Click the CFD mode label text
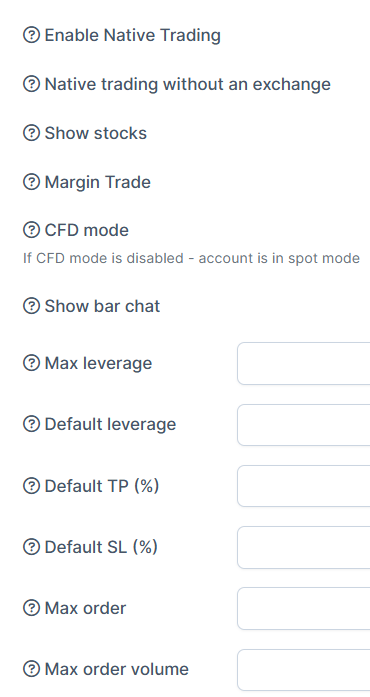 (x=87, y=230)
